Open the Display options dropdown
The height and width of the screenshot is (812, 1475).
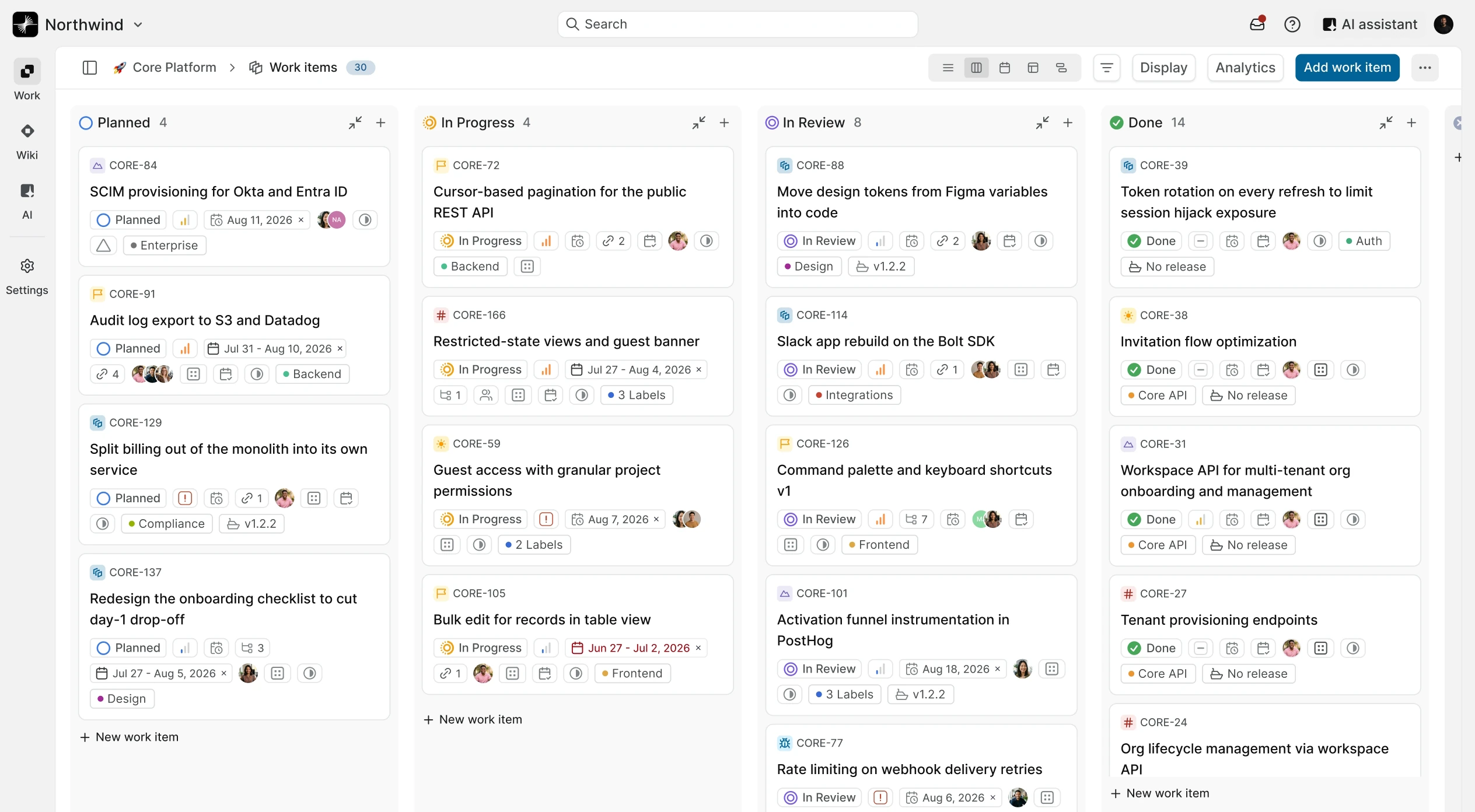pos(1164,68)
